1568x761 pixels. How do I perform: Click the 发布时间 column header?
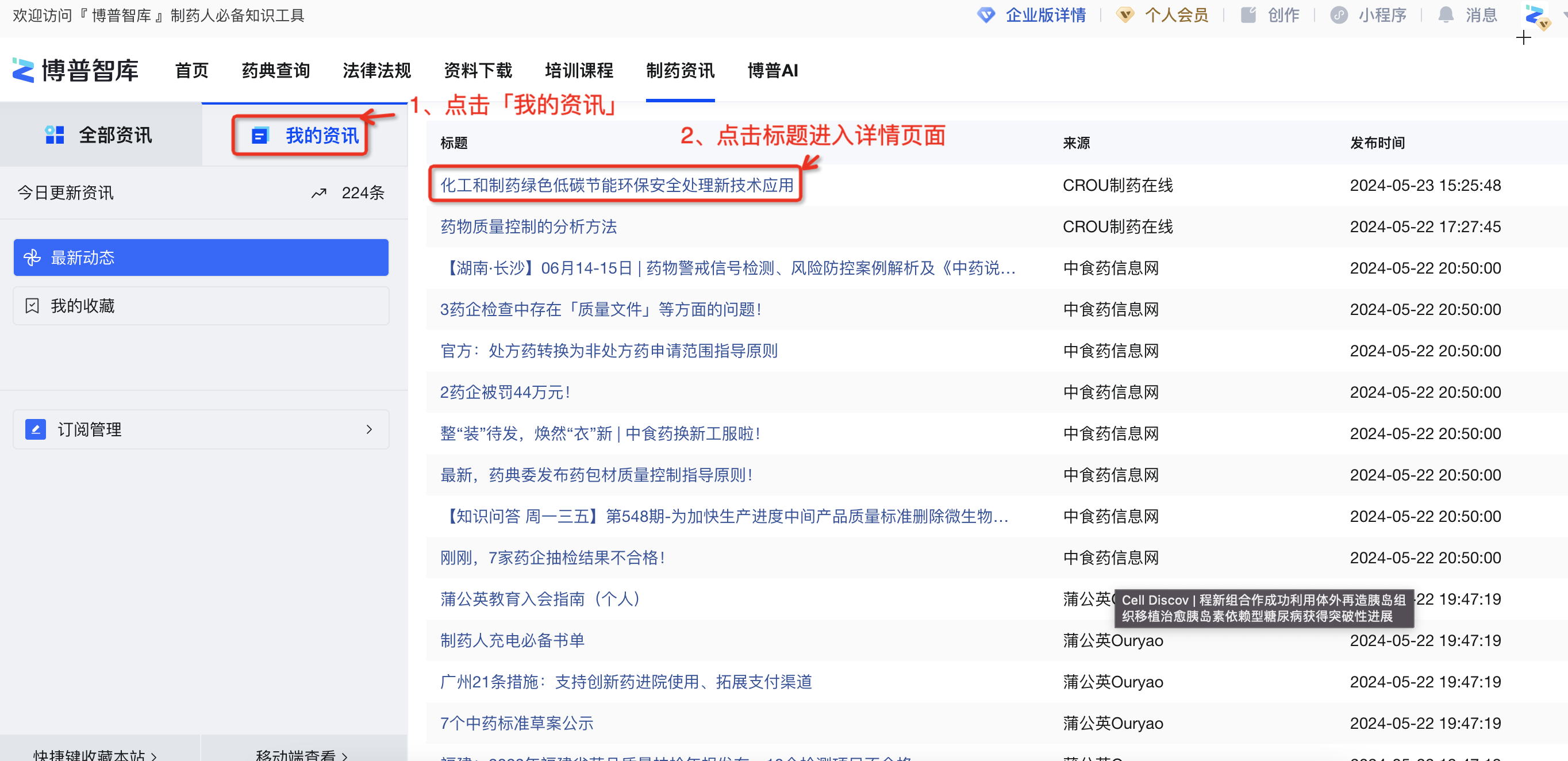[1378, 143]
